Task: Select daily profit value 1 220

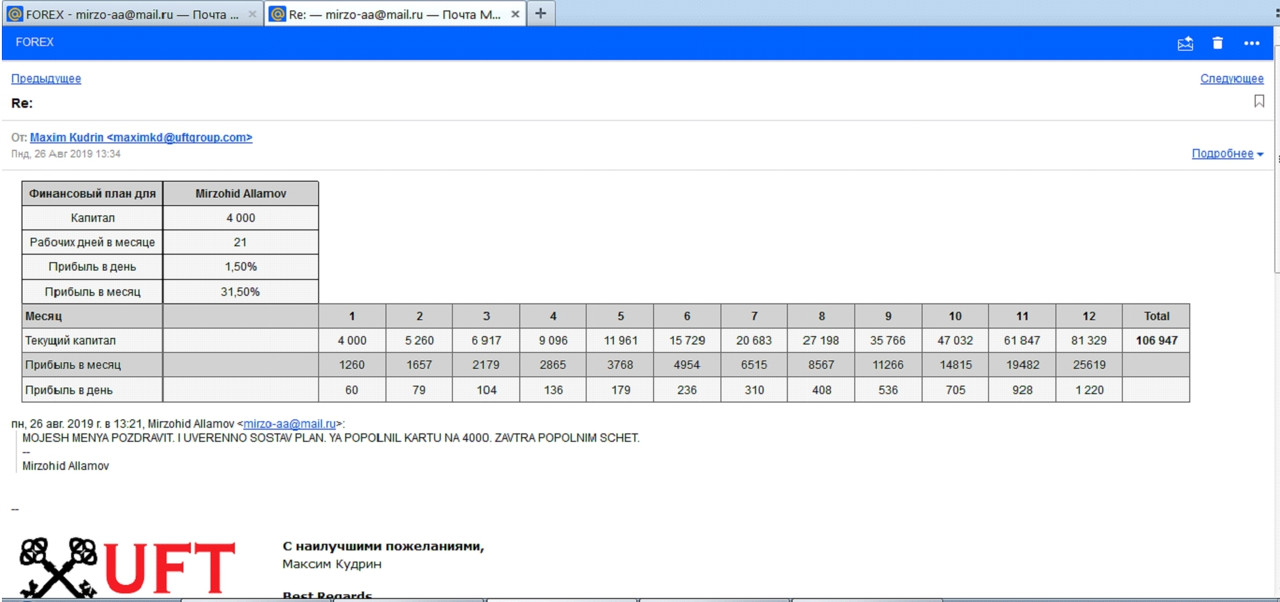Action: coord(1089,390)
